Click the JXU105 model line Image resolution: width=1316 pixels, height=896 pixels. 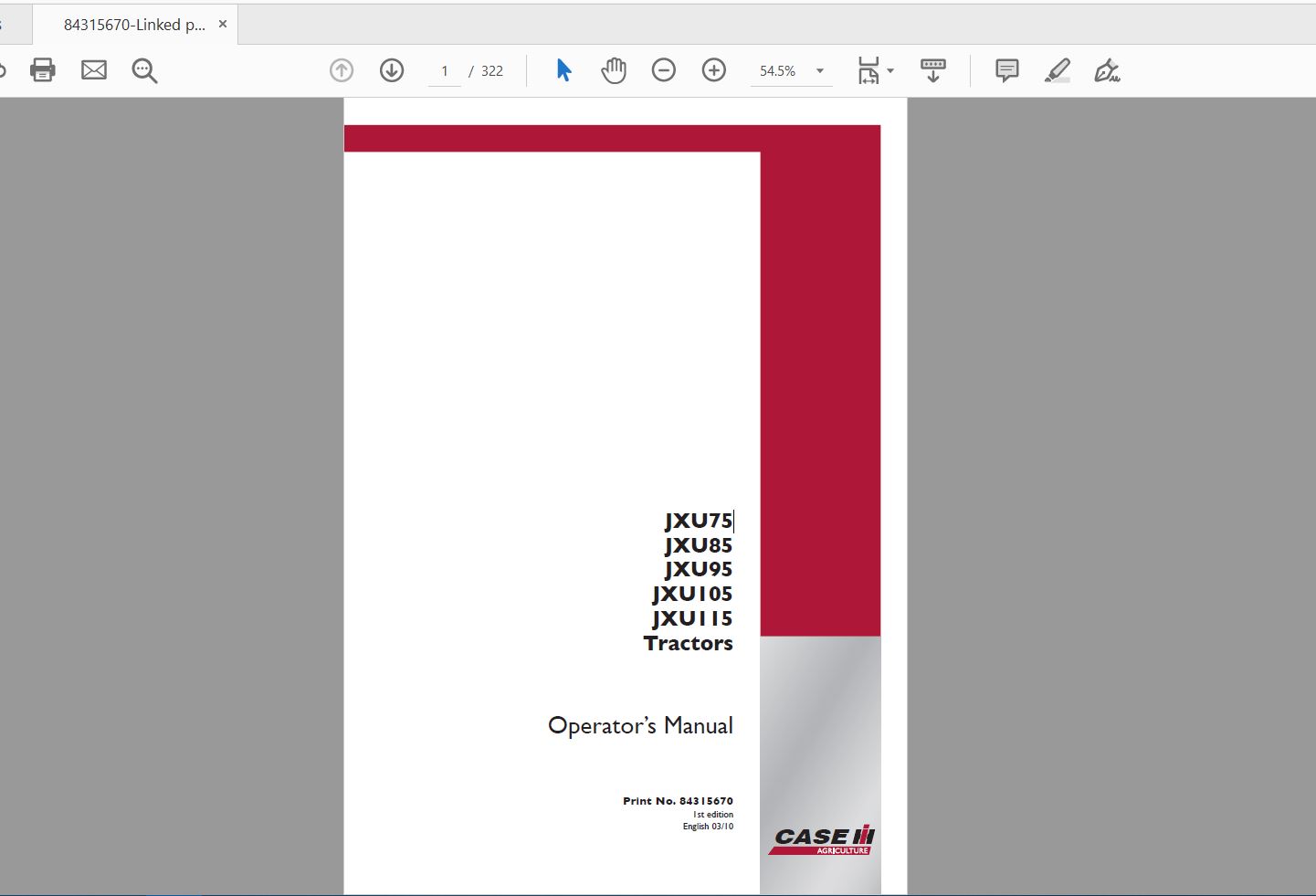pos(692,594)
